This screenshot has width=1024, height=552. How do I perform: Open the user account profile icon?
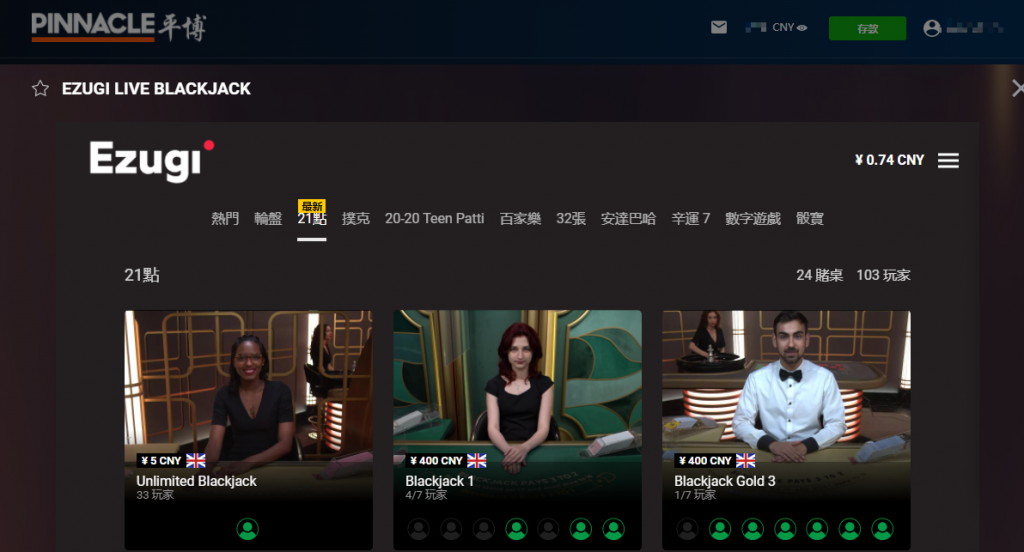932,28
